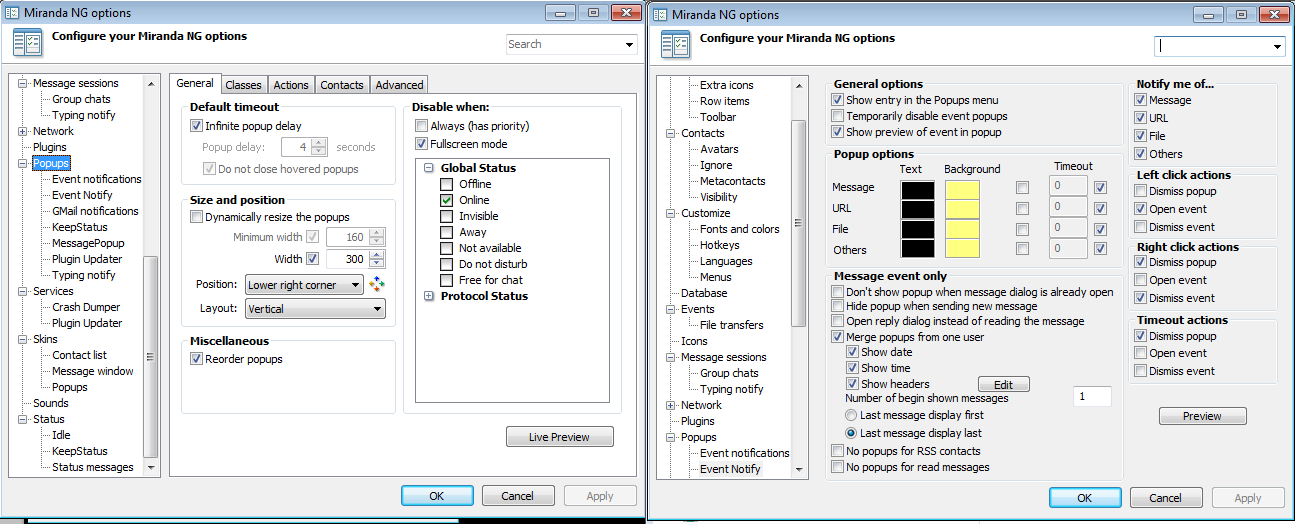Viewport: 1295px width, 524px height.
Task: Collapse Global Status node
Action: [430, 168]
